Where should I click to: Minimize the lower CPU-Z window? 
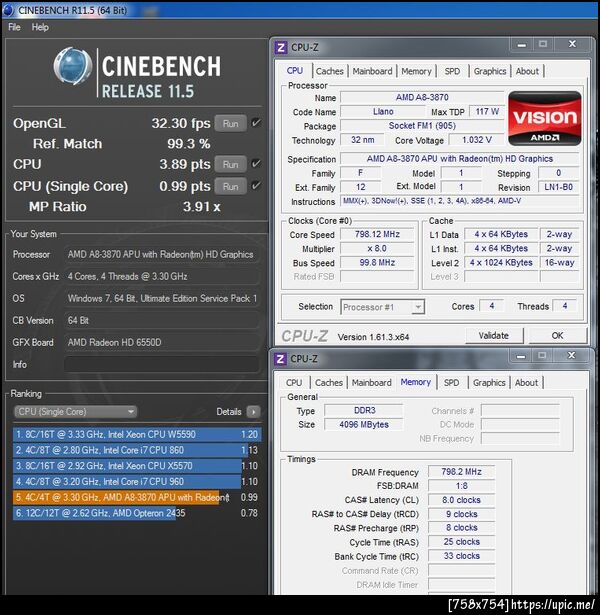point(521,356)
